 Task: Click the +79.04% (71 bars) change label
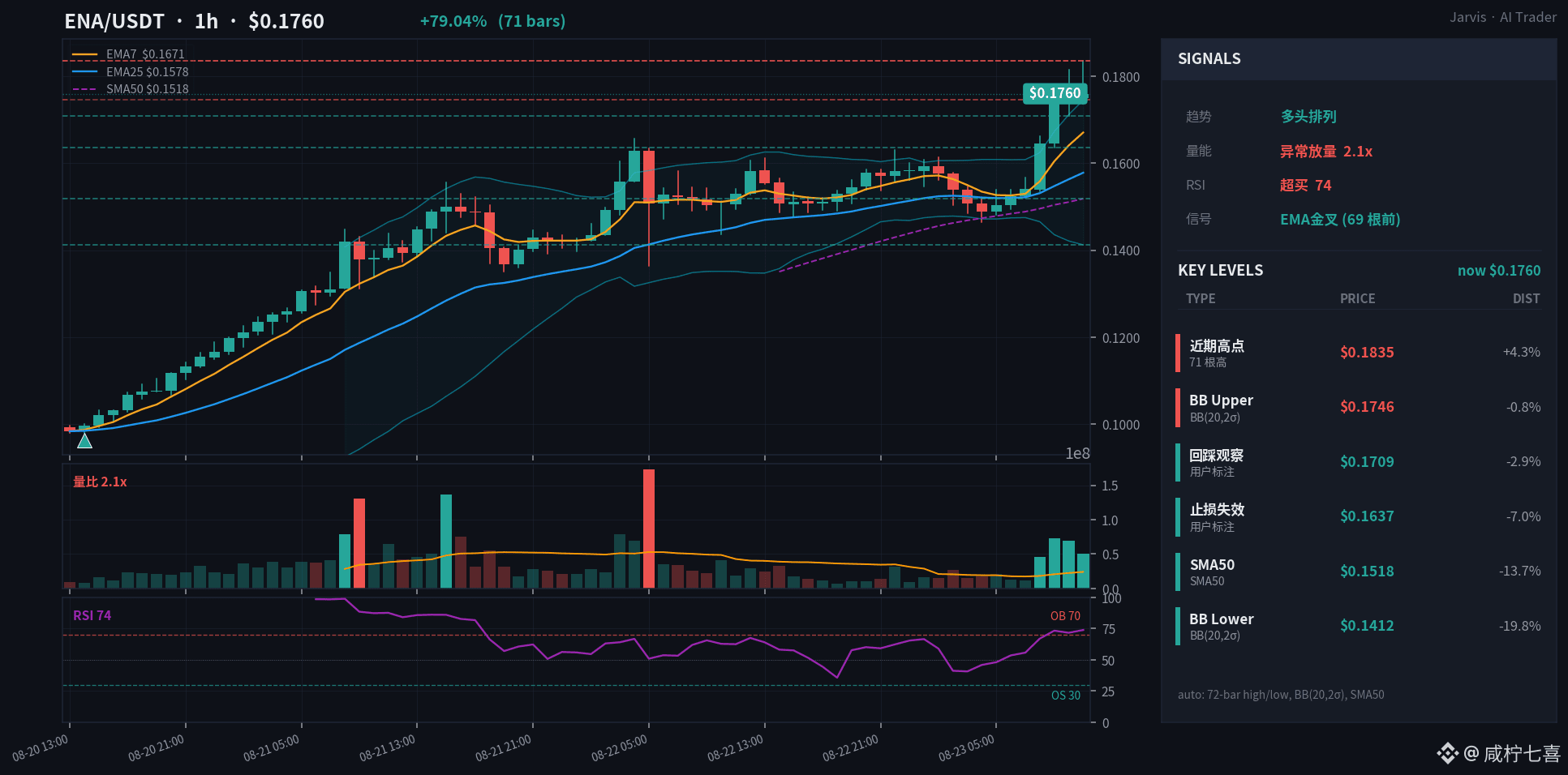coord(492,21)
